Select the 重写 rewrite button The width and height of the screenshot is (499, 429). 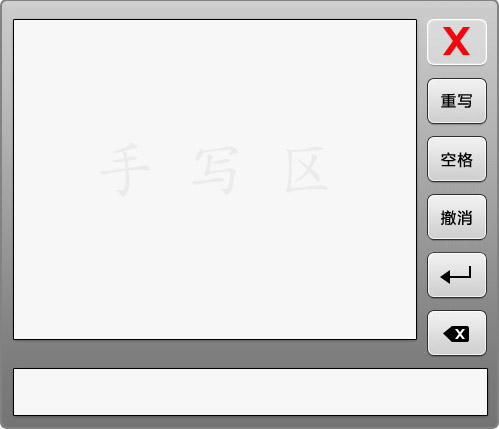(457, 101)
